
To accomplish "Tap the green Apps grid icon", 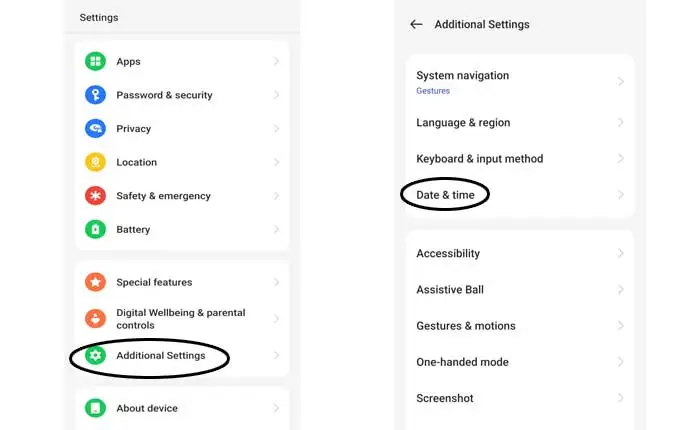I will tap(96, 62).
